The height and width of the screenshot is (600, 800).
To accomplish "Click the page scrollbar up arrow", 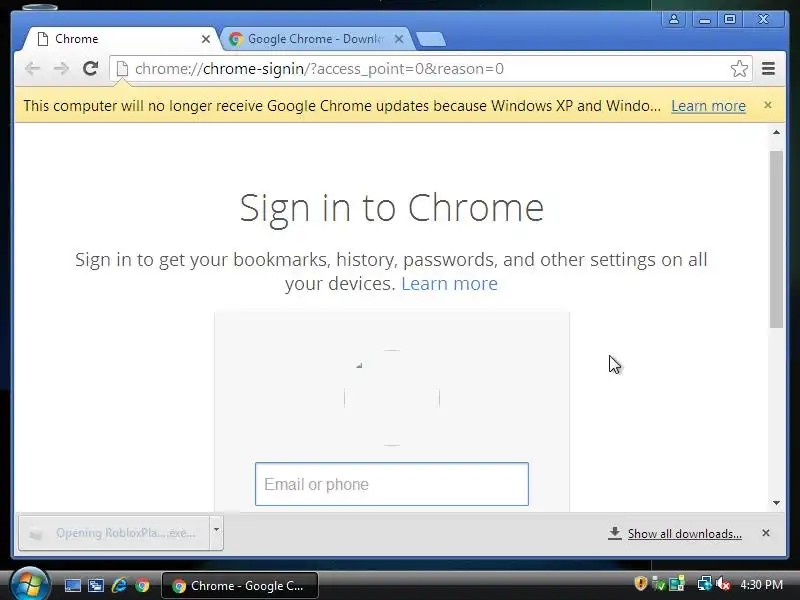I will pyautogui.click(x=776, y=132).
